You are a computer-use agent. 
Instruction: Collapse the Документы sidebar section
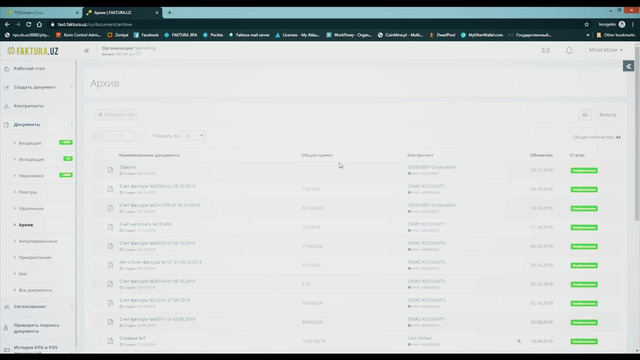click(38, 124)
